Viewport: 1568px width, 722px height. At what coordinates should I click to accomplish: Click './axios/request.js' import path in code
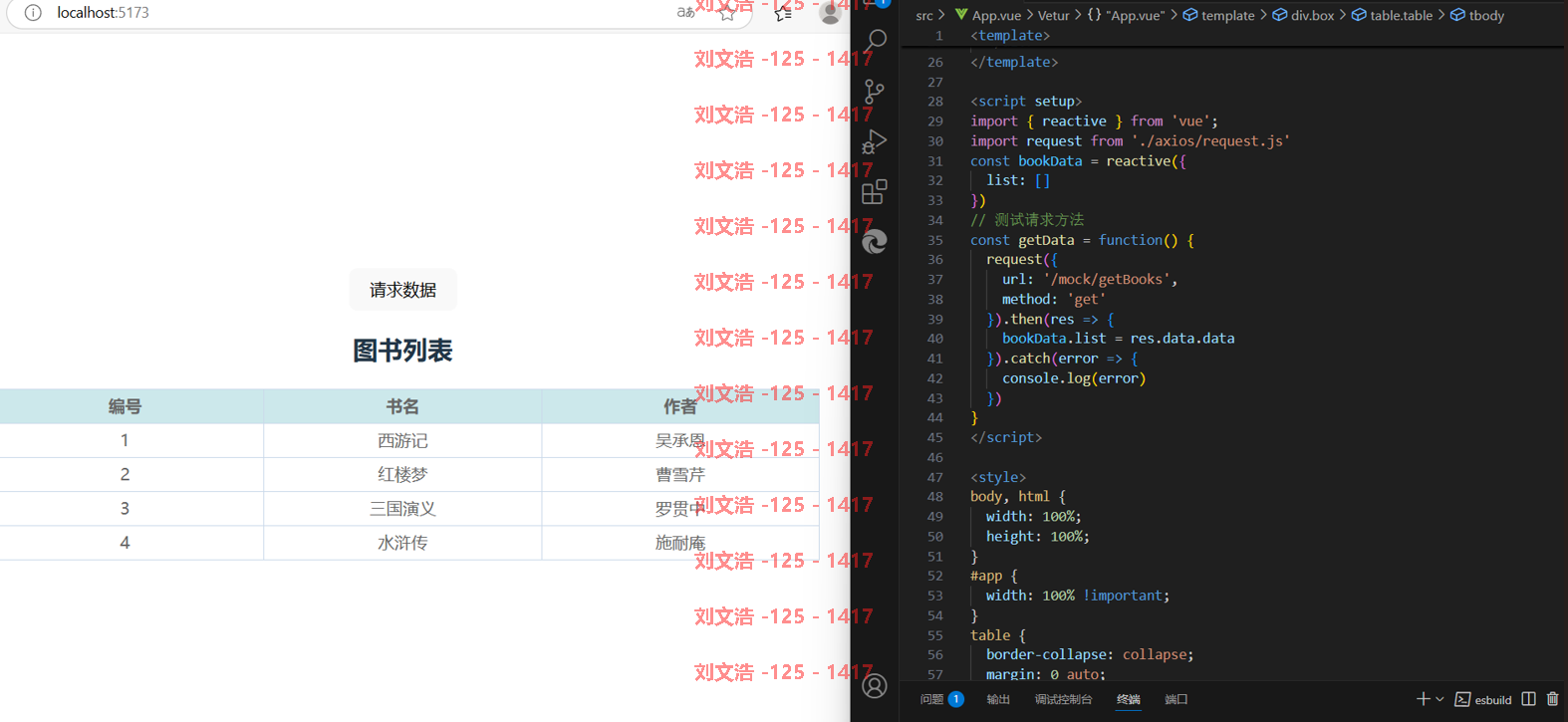(x=1210, y=141)
